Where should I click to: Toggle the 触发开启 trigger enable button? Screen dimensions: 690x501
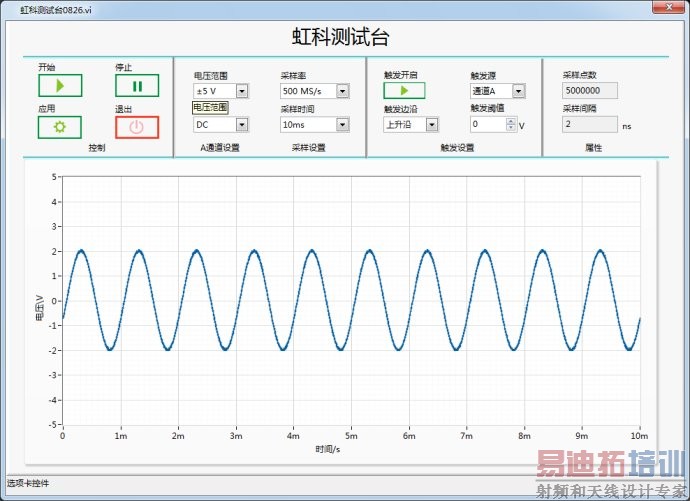(404, 91)
